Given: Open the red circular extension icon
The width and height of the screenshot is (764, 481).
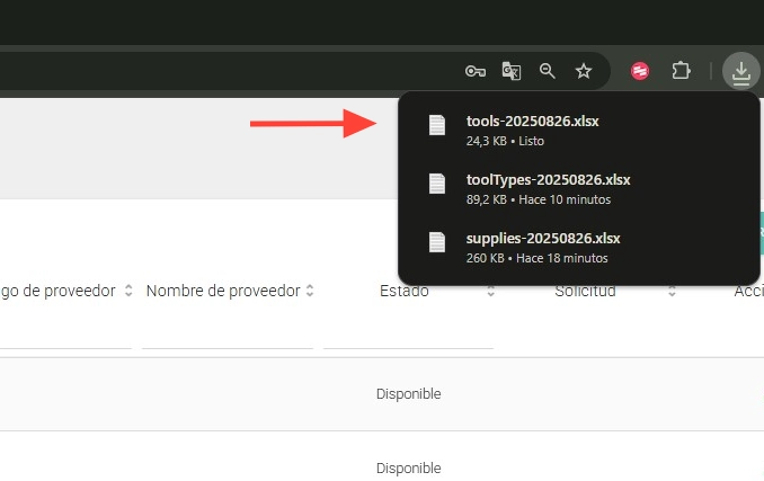Looking at the screenshot, I should point(640,71).
